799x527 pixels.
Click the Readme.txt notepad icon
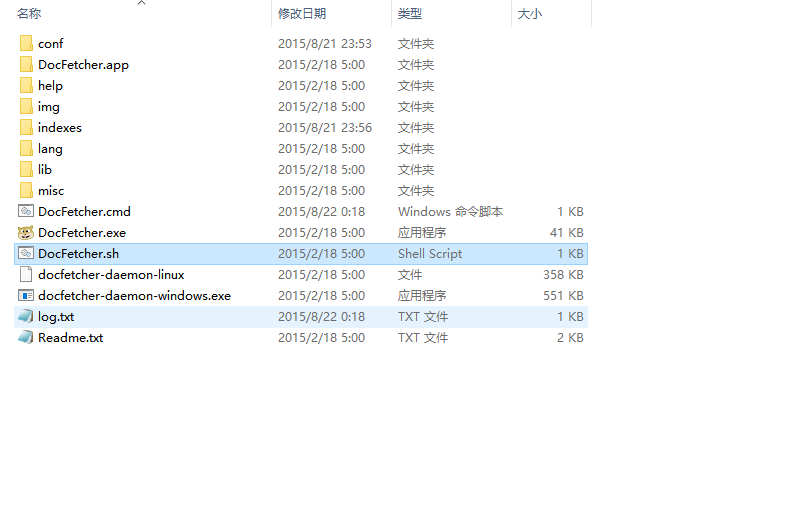click(x=26, y=337)
